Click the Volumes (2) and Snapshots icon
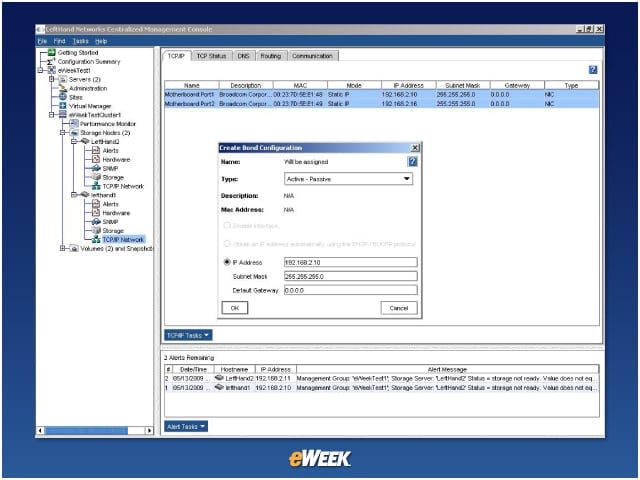This screenshot has width=640, height=480. [74, 248]
